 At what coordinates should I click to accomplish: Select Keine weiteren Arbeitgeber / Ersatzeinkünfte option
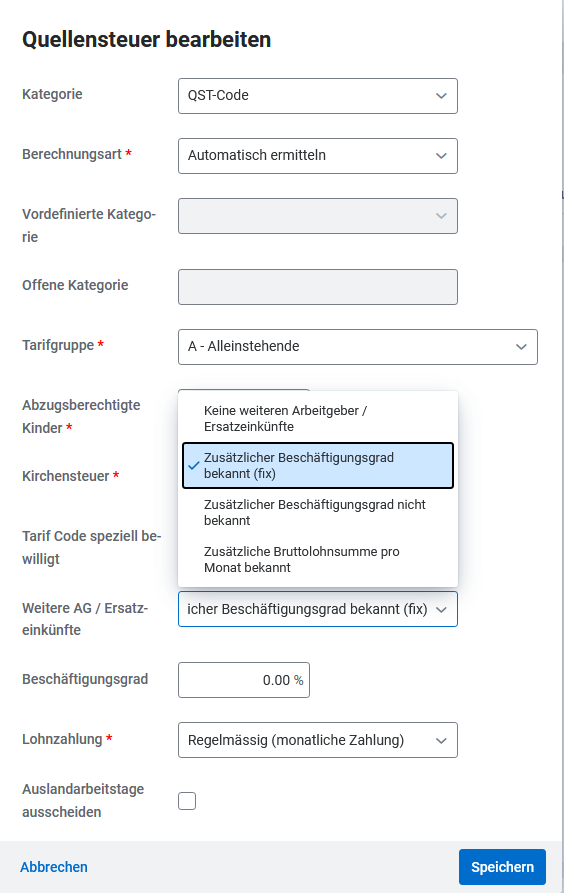[317, 419]
